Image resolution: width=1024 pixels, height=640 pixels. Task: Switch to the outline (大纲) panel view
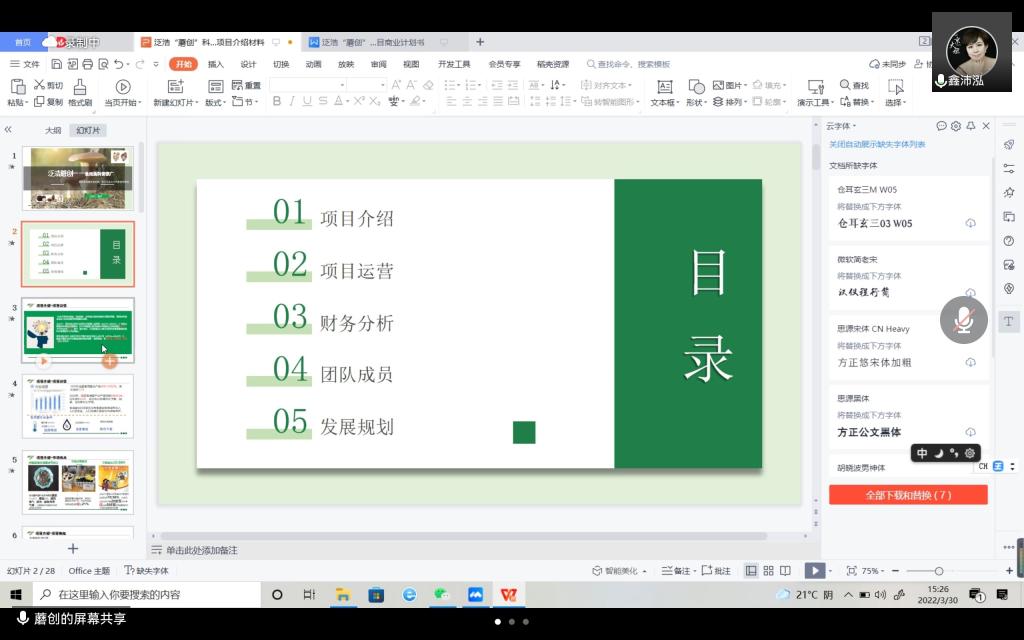53,130
